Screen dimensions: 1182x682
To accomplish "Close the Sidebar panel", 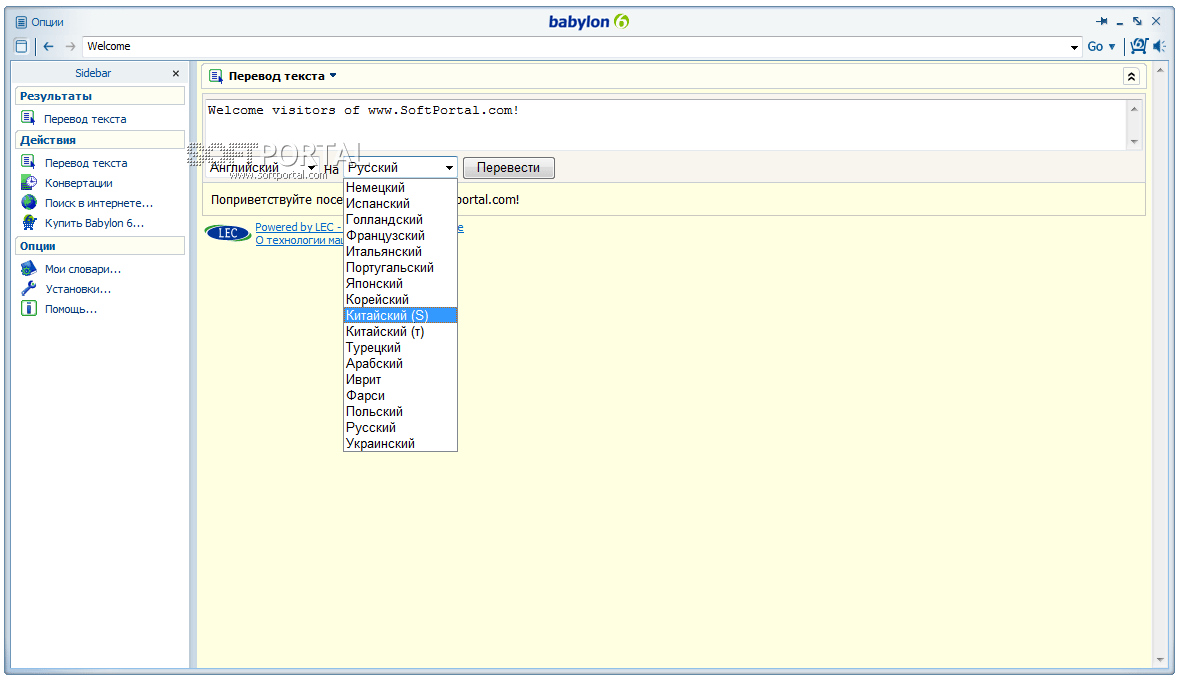I will click(176, 73).
